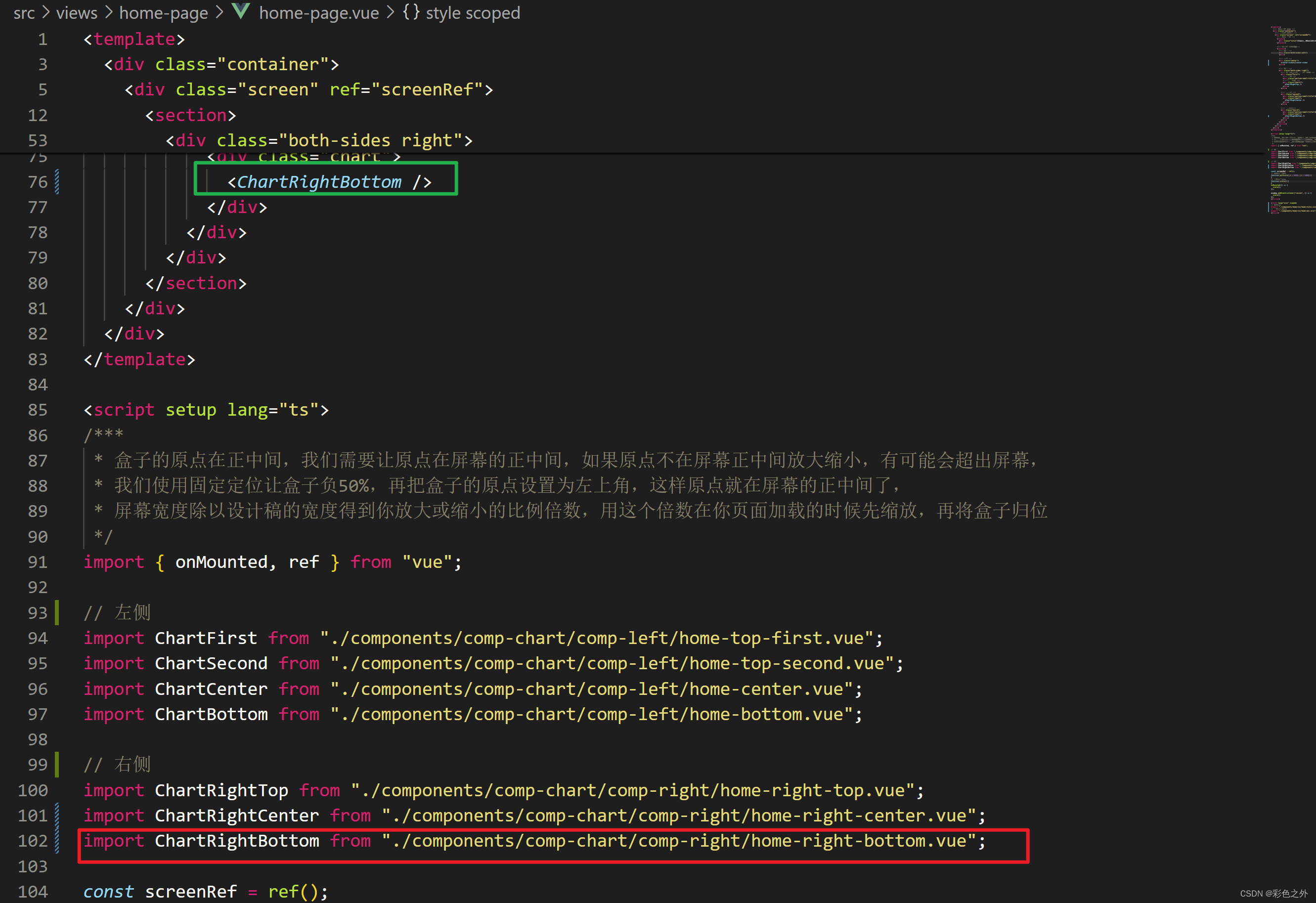Place cursor on 'screenRef' variable at line 104
The image size is (1316, 903).
point(191,891)
